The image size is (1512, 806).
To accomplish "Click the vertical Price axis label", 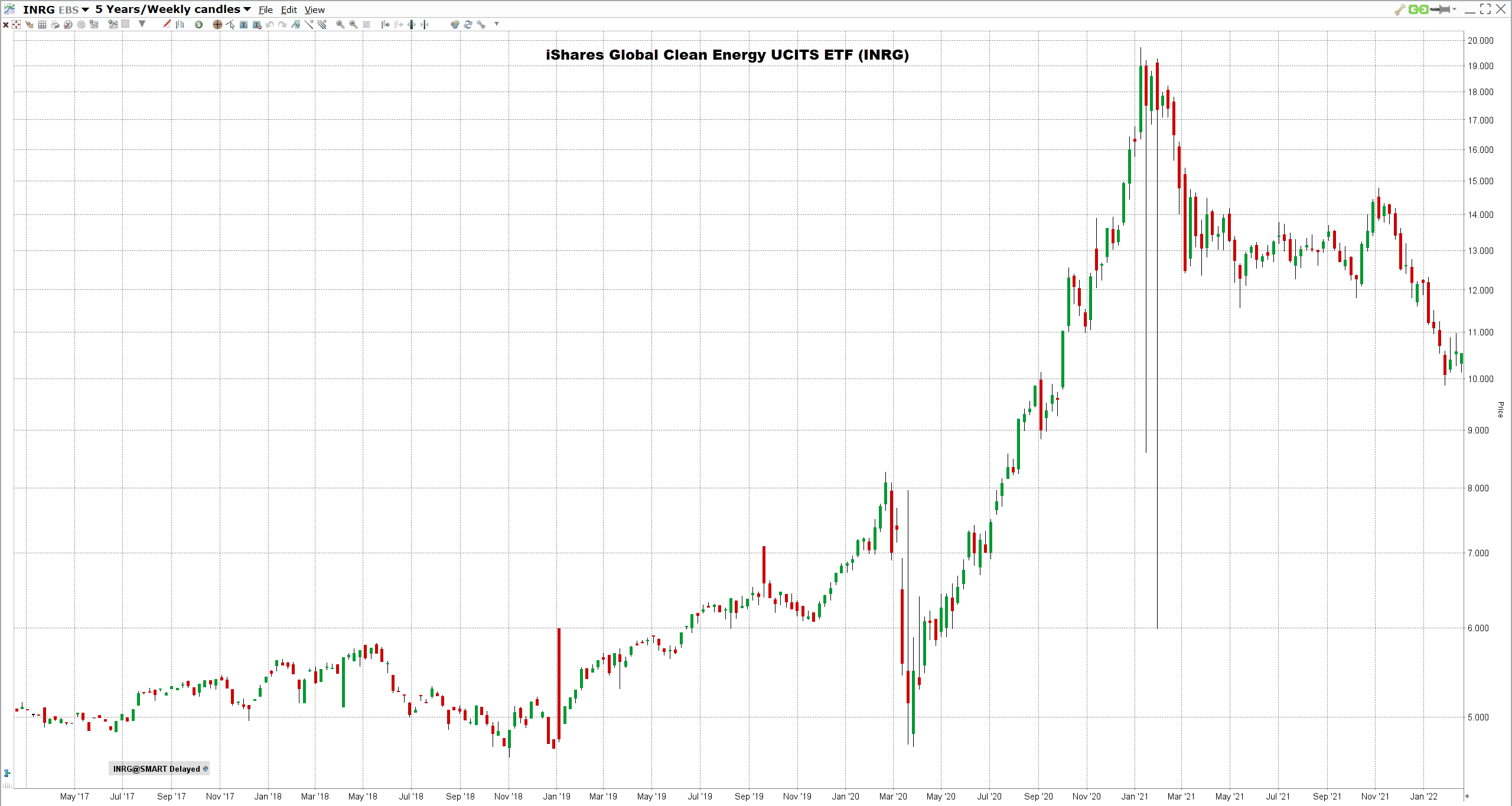I will click(x=1501, y=410).
